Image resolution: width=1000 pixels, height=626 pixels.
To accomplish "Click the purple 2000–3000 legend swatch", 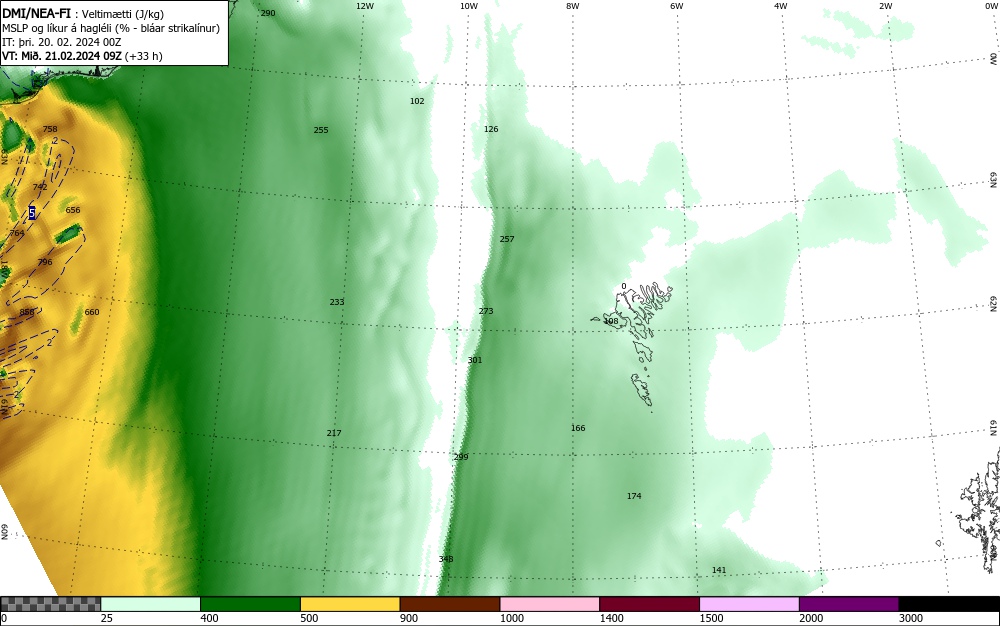I will (x=849, y=604).
